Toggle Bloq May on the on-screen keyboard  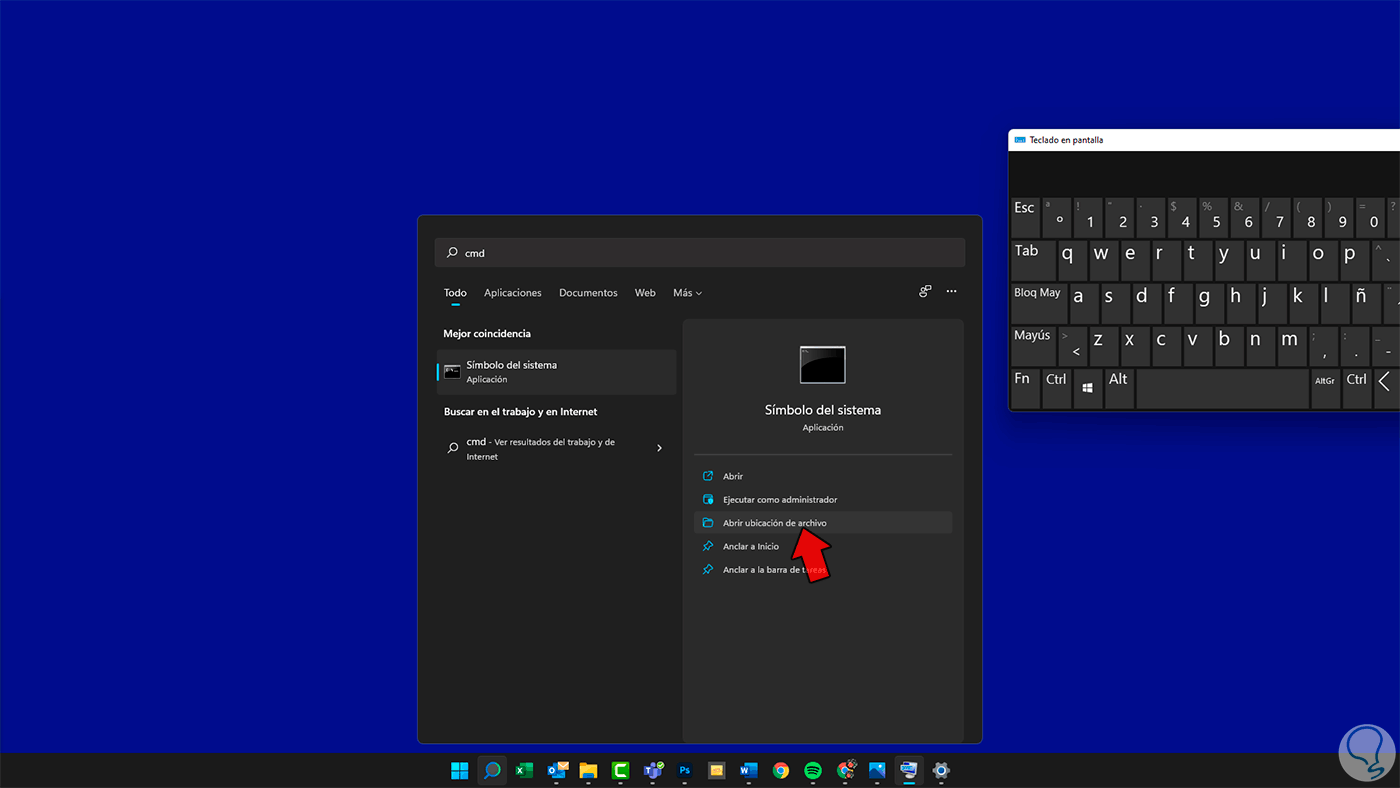(1037, 301)
